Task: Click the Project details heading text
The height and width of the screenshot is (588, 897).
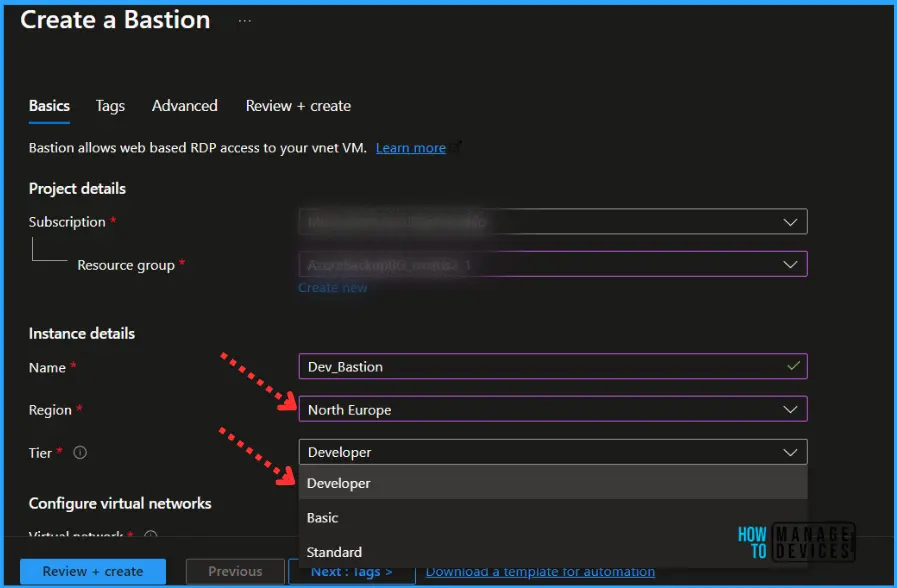Action: tap(77, 189)
